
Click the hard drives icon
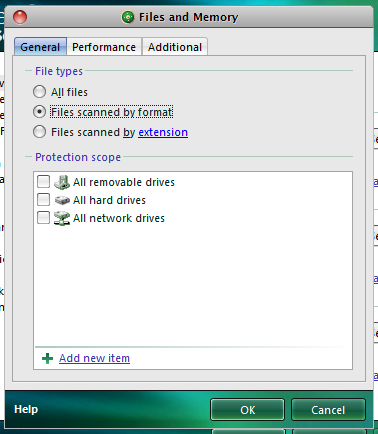(x=62, y=200)
